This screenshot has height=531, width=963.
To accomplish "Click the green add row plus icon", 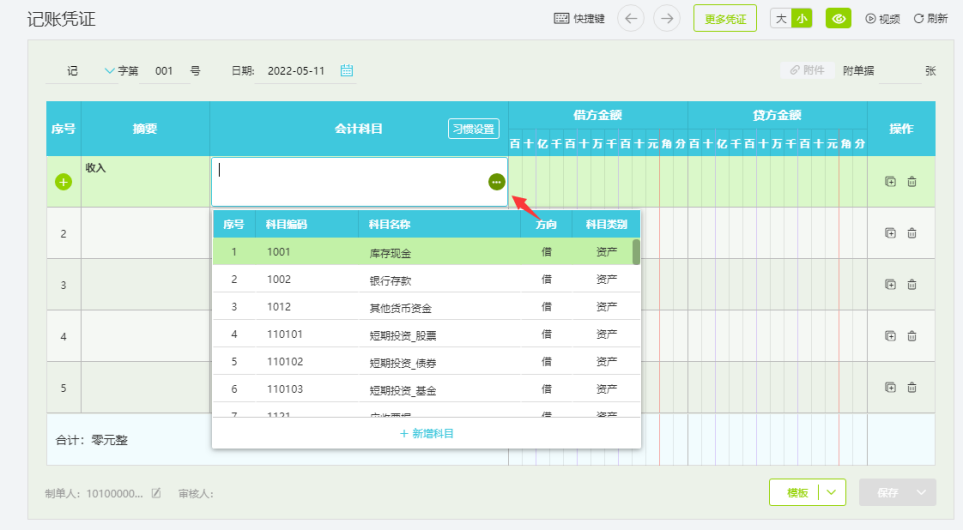I will [63, 182].
